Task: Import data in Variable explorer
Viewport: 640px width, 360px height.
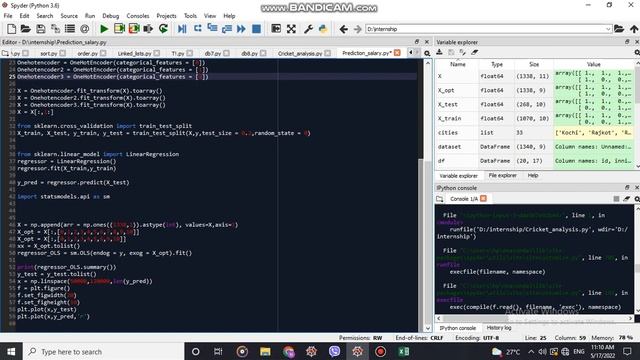Action: (x=440, y=52)
